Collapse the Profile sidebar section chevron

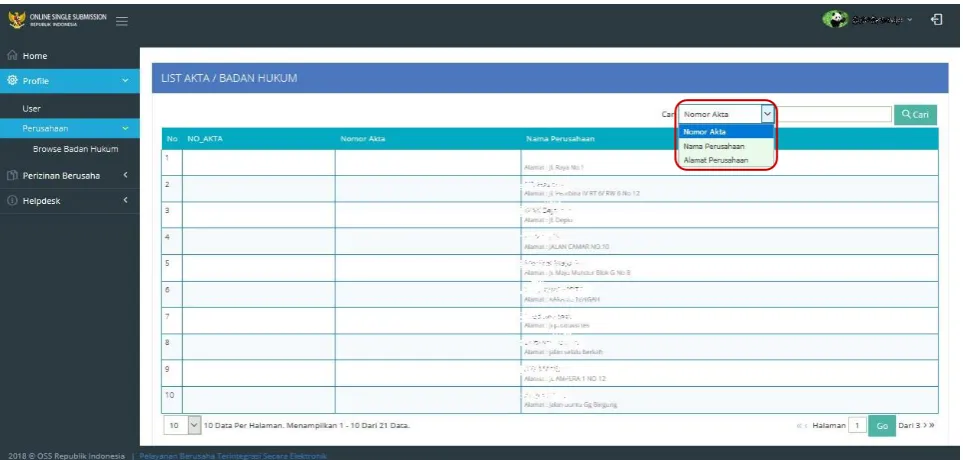(x=125, y=80)
